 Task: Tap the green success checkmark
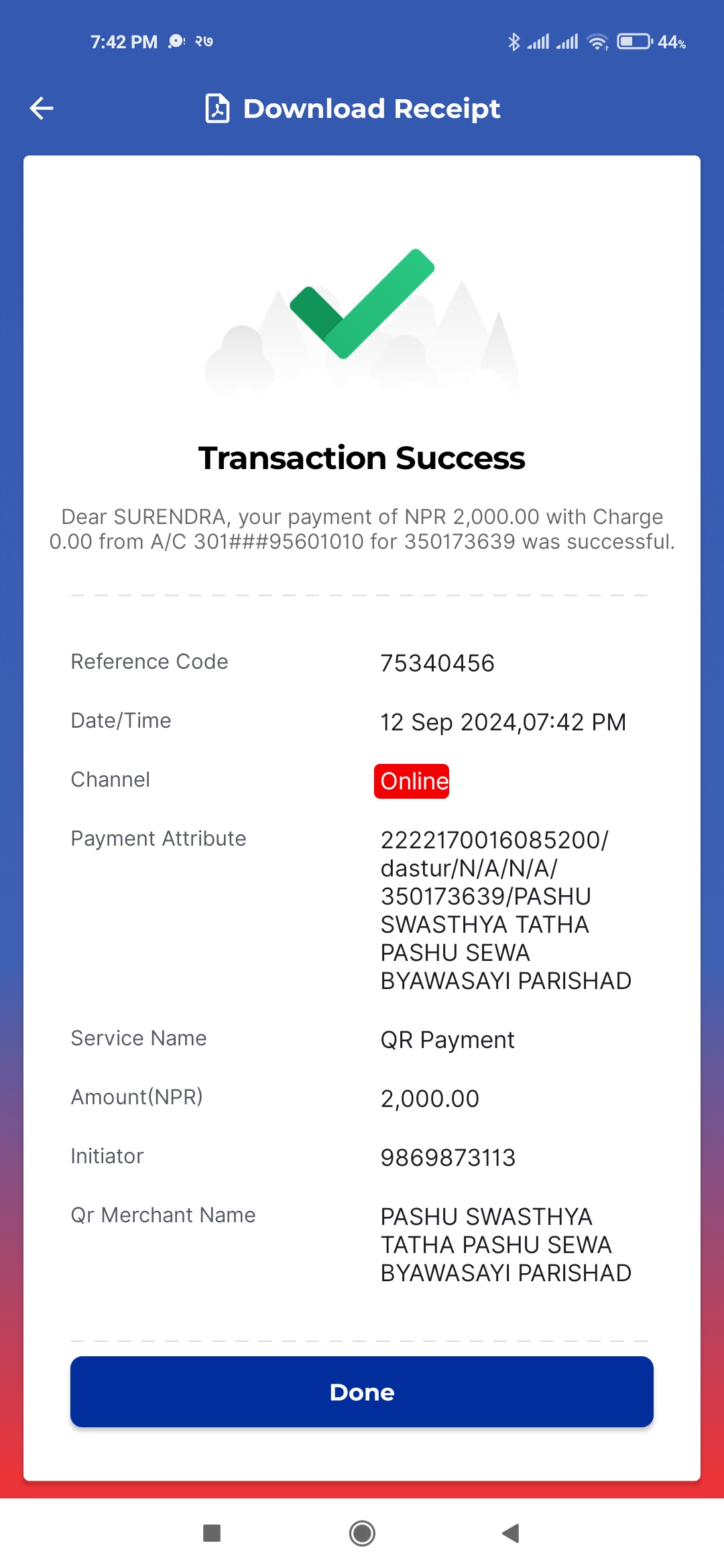pyautogui.click(x=362, y=304)
